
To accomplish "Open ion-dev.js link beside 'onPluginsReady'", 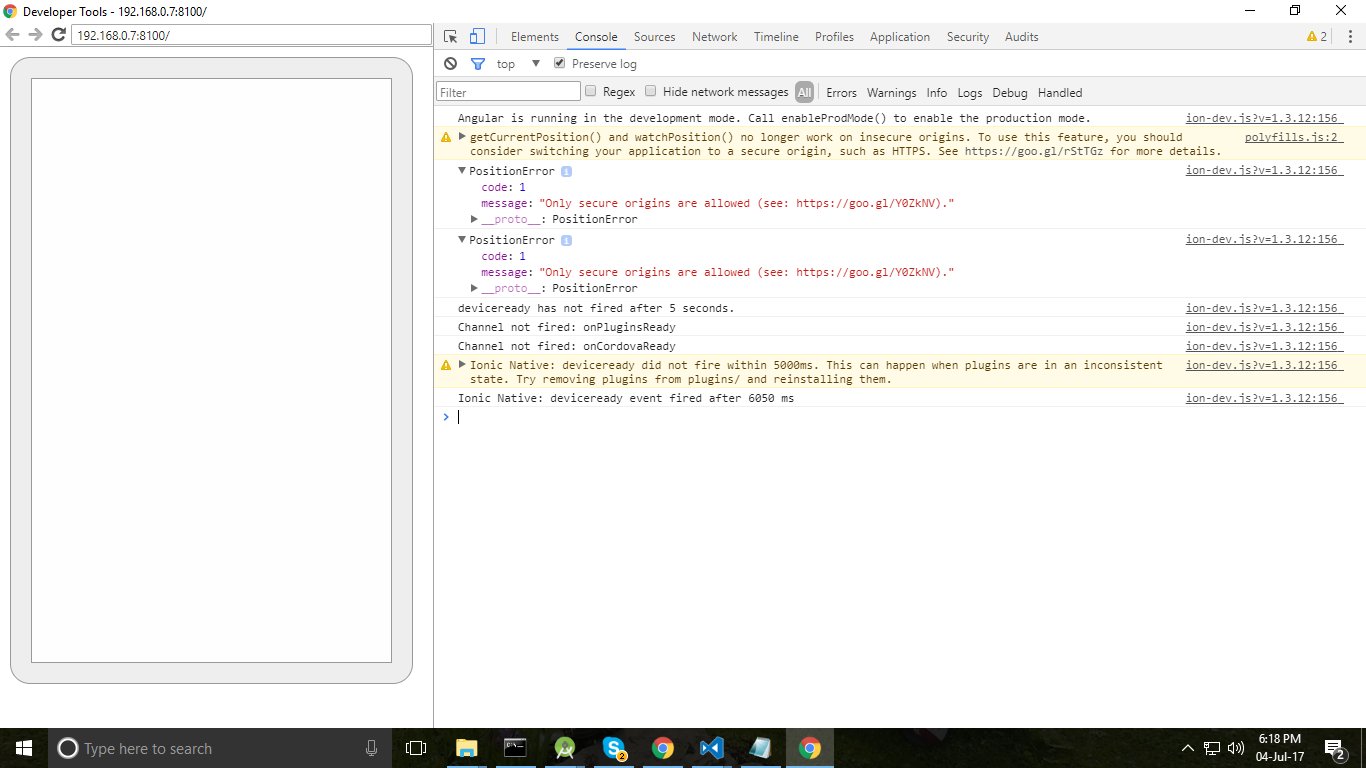I will [x=1264, y=327].
